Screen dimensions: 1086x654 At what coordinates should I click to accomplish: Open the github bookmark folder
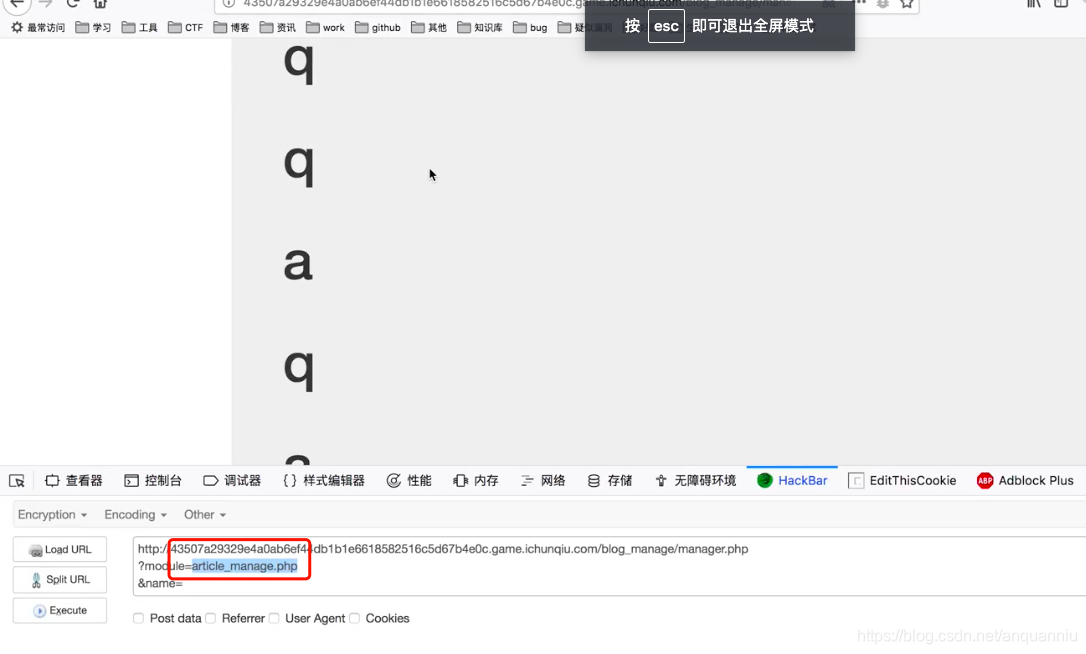tap(377, 28)
